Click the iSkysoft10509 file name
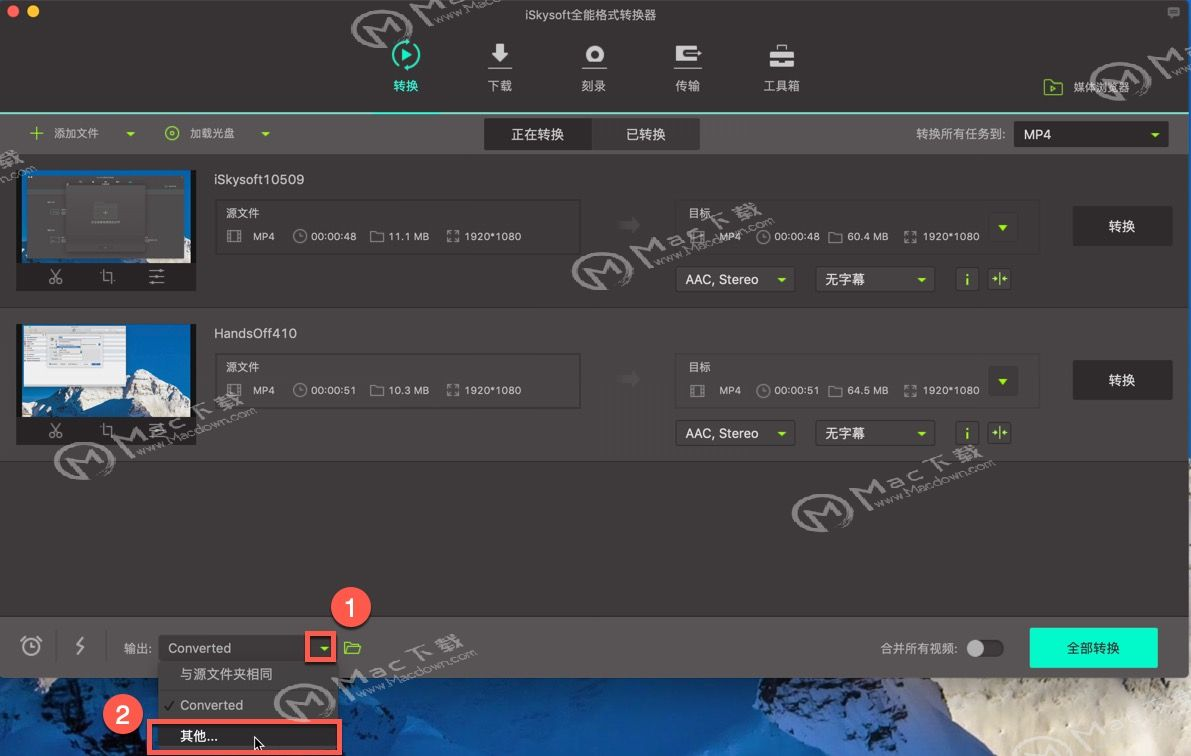 coord(259,179)
